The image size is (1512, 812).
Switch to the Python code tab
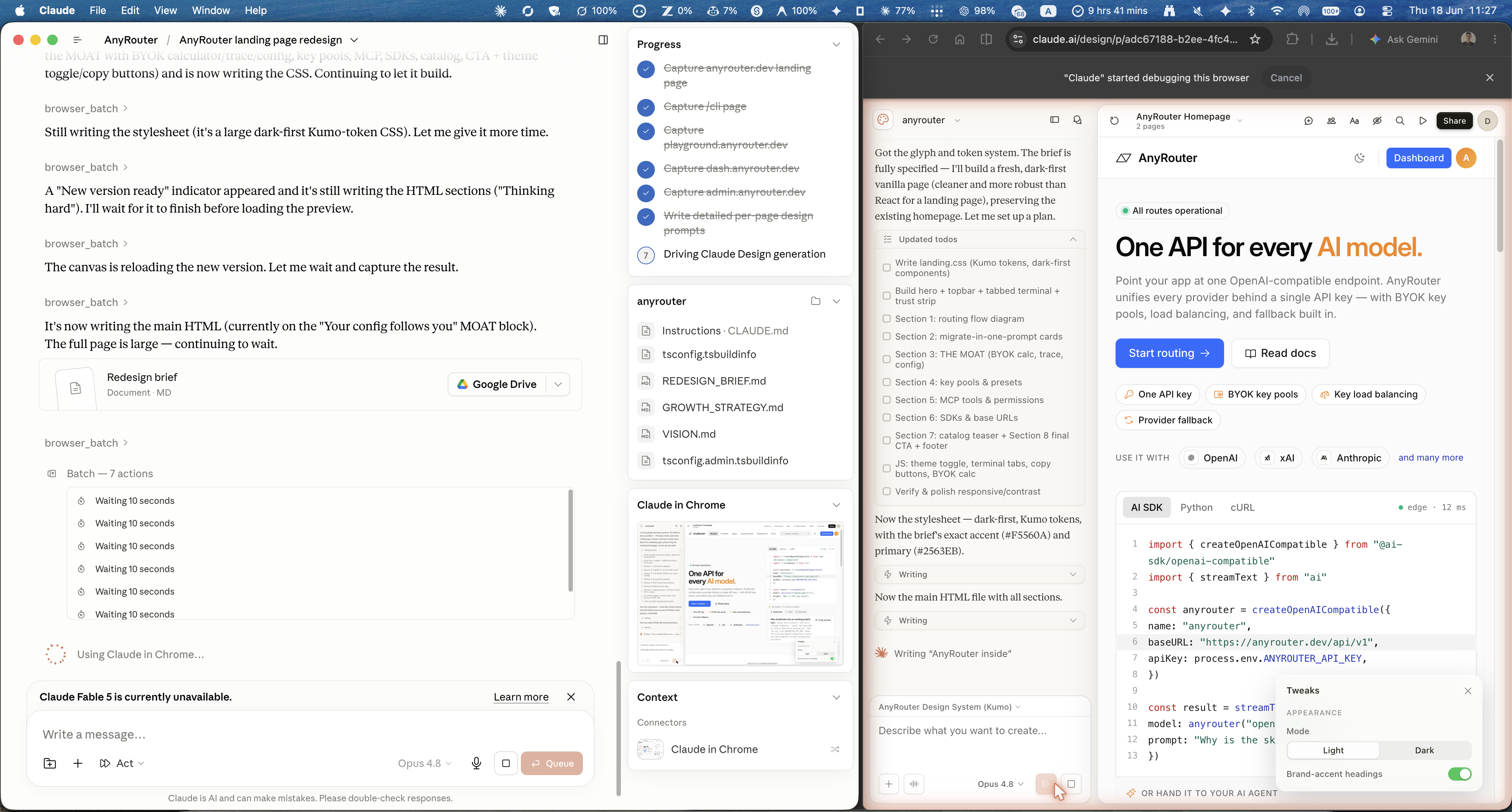[1196, 507]
